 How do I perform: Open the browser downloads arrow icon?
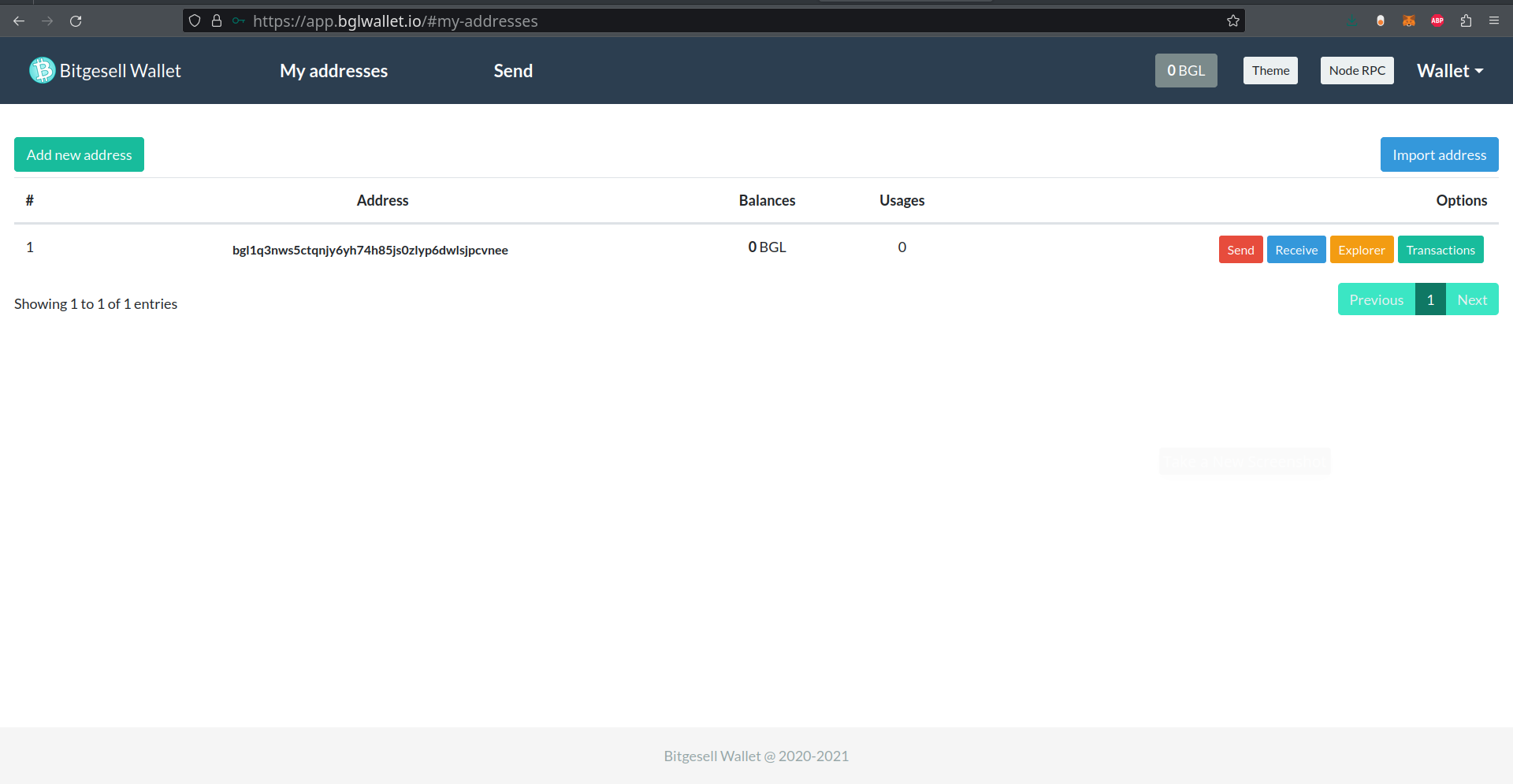point(1352,21)
